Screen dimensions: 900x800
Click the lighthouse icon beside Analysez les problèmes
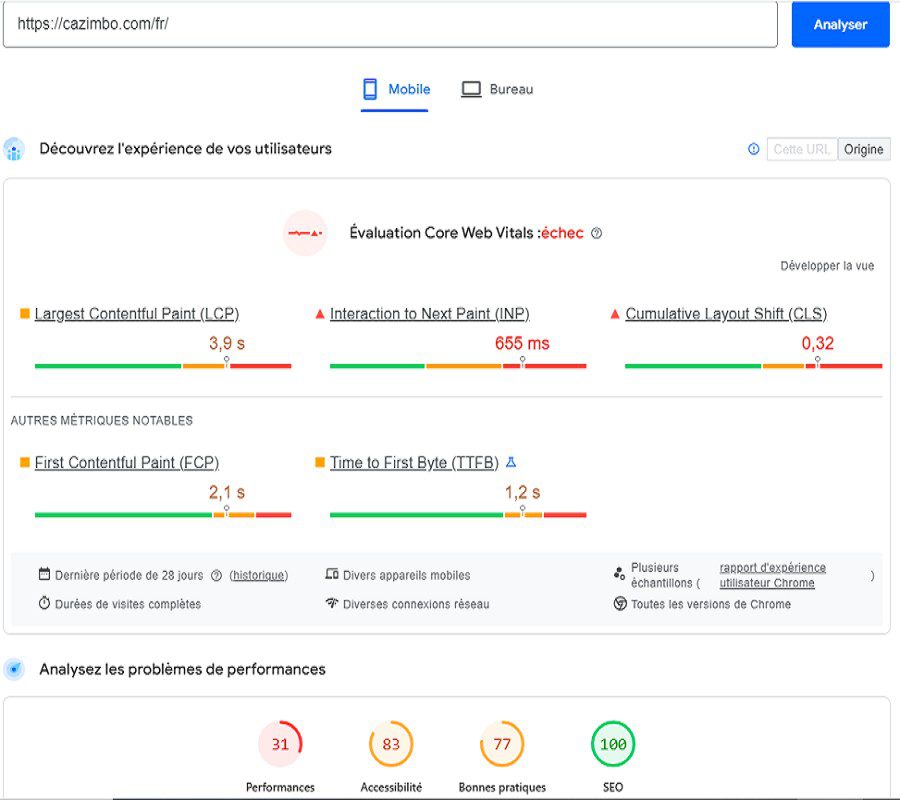14,669
